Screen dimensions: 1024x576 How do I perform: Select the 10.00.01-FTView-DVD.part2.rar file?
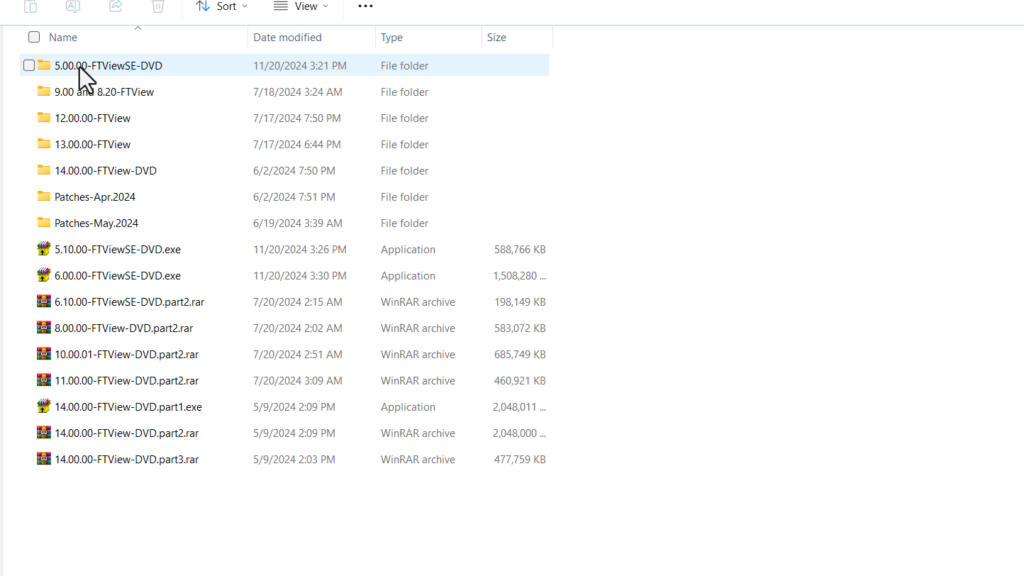pos(126,355)
